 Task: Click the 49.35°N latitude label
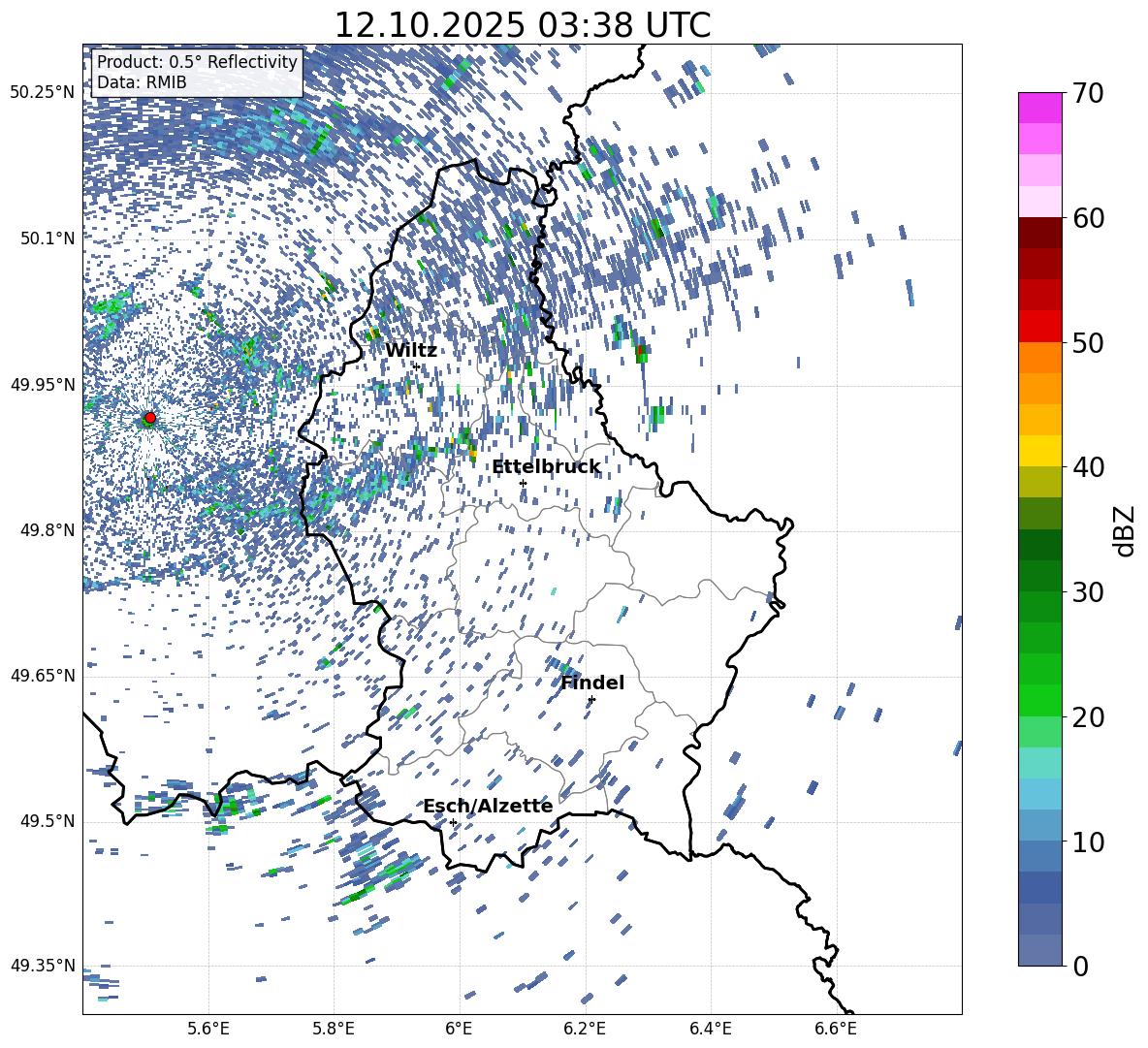pyautogui.click(x=43, y=966)
